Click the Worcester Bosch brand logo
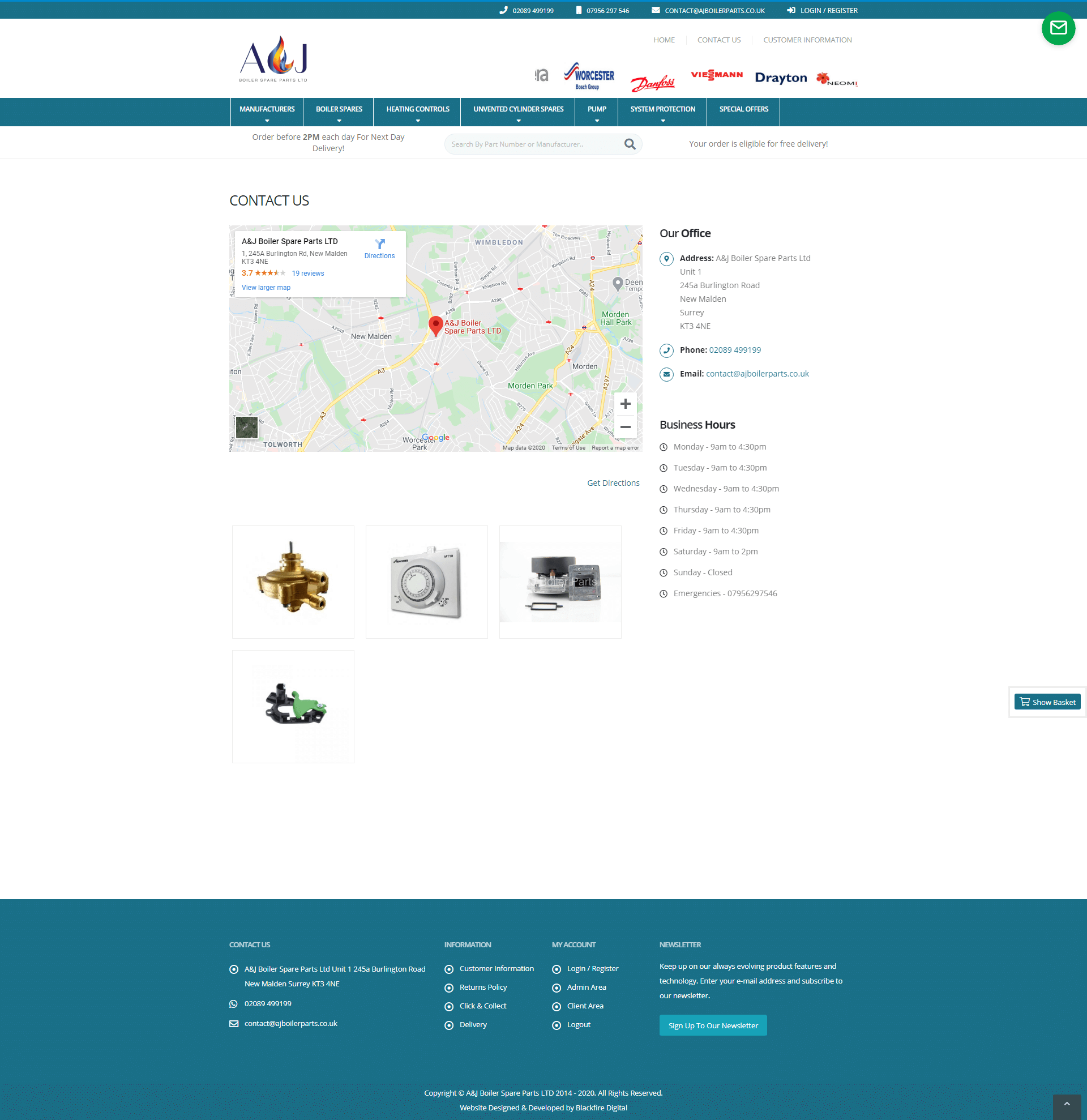The image size is (1087, 1120). 589,76
